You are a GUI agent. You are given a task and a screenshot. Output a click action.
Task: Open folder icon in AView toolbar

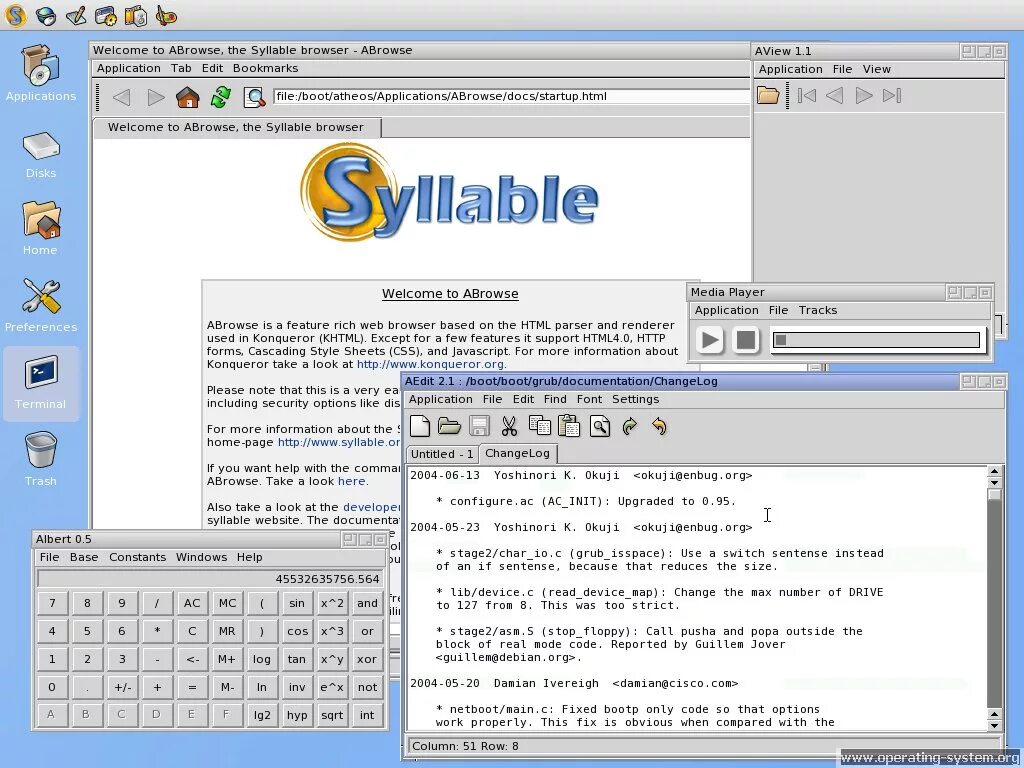[x=768, y=95]
